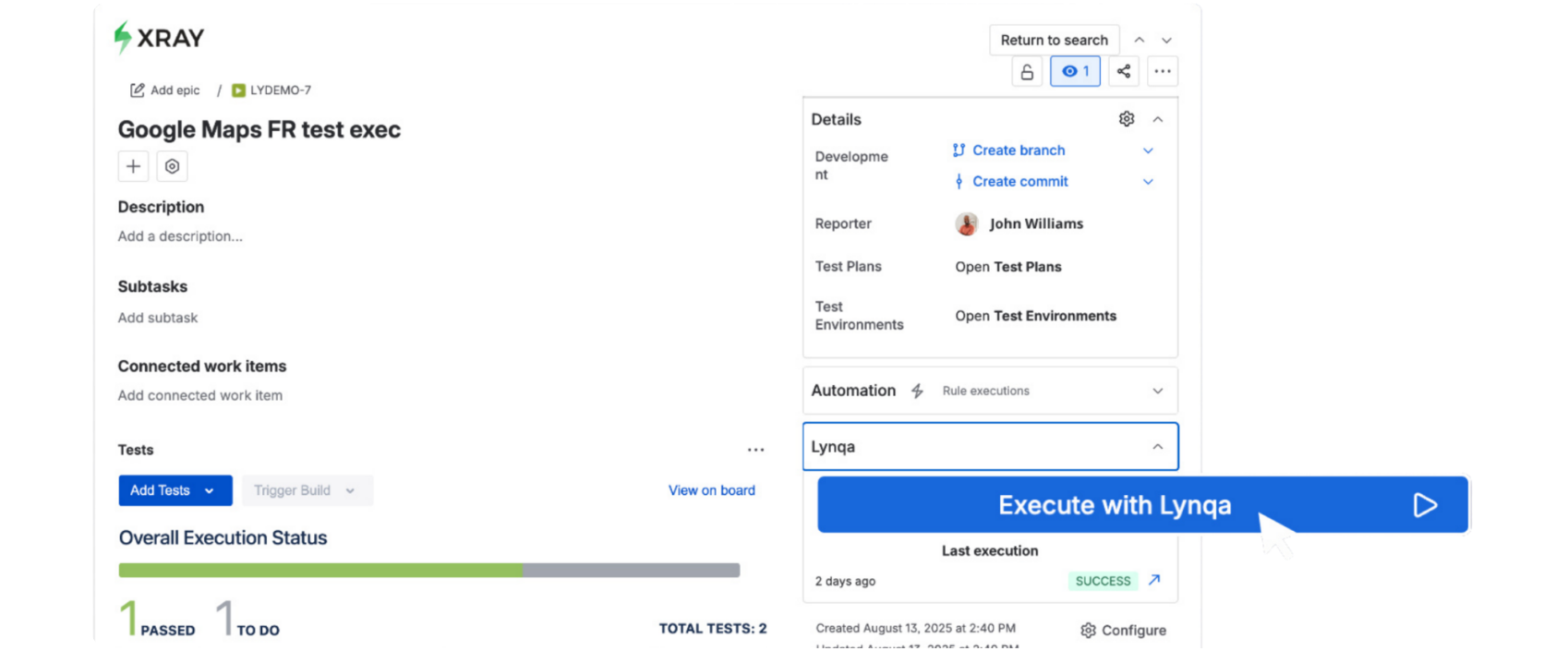Toggle the watch eye icon
This screenshot has width=1568, height=651.
coord(1075,72)
